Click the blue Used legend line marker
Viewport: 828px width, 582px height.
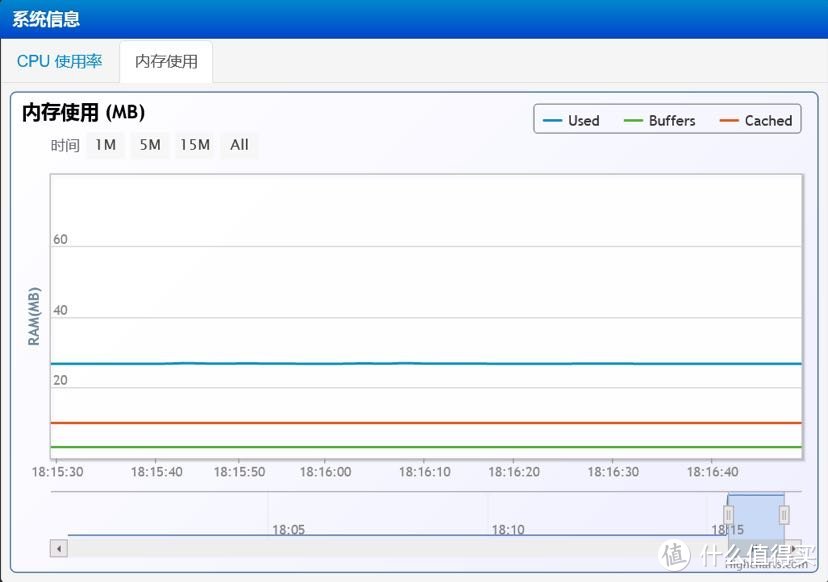pos(552,121)
